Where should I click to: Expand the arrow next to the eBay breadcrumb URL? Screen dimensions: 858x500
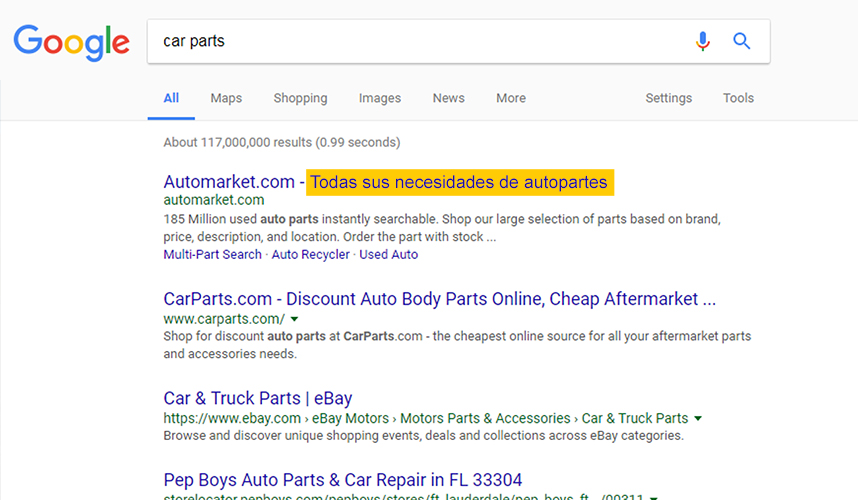click(698, 418)
